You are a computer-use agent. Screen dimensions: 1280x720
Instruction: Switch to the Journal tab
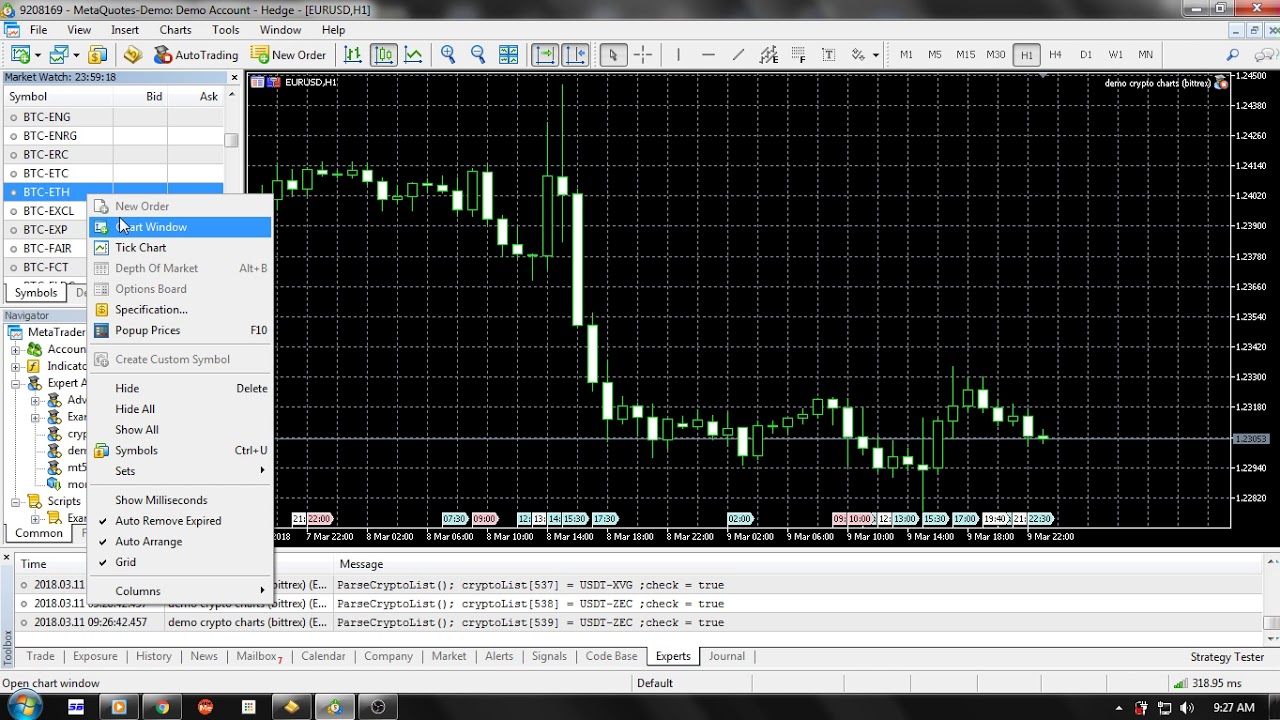coord(727,657)
